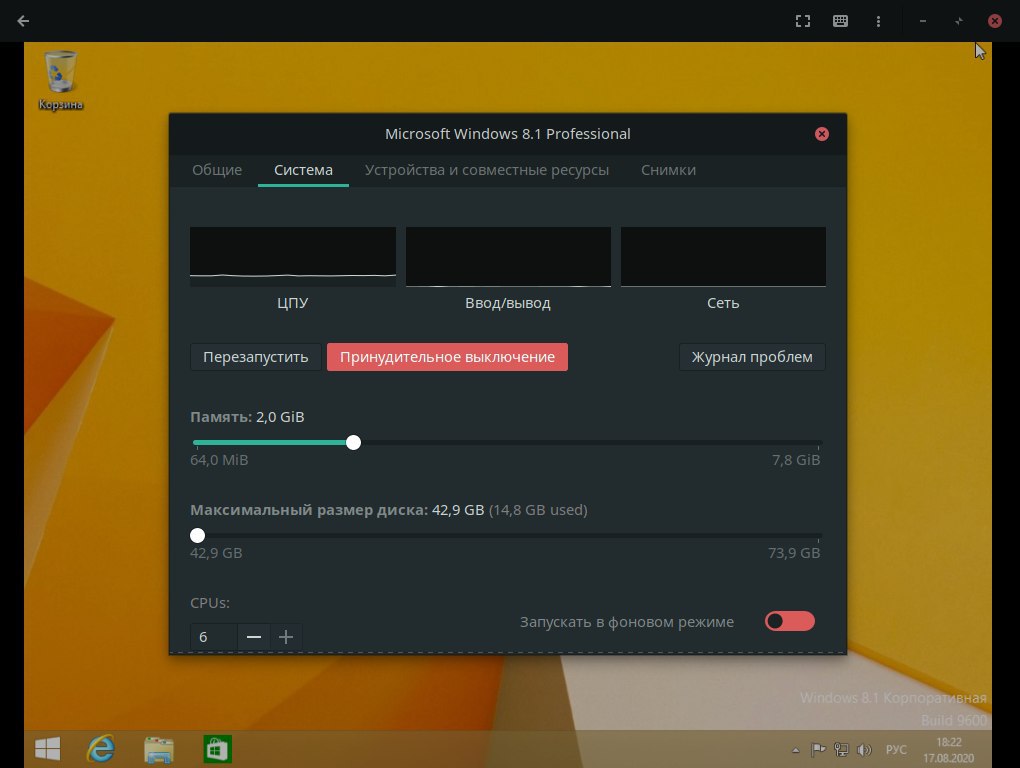Click the 64,0 MiB minimum memory label
The width and height of the screenshot is (1020, 768).
[219, 460]
